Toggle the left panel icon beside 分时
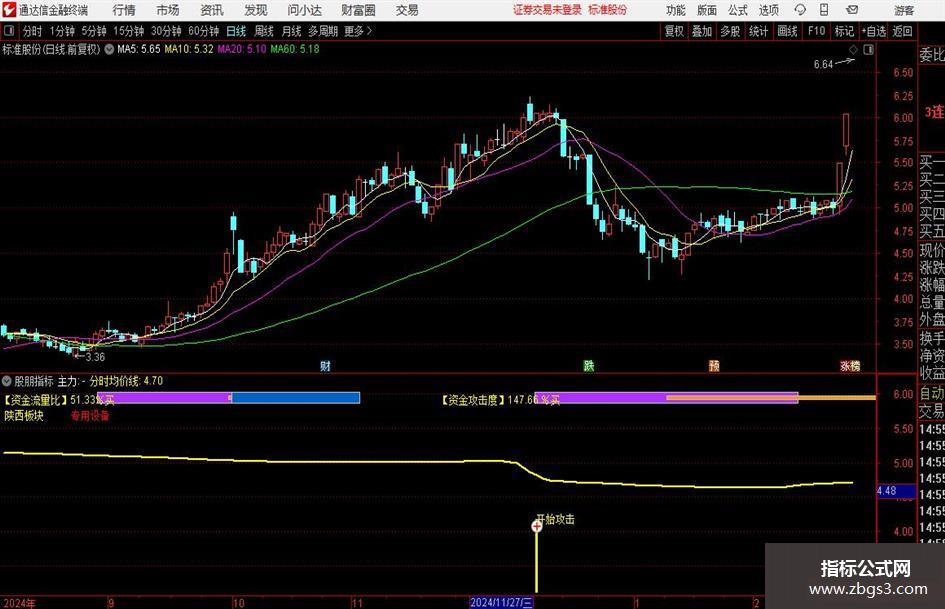Image resolution: width=945 pixels, height=609 pixels. point(9,31)
